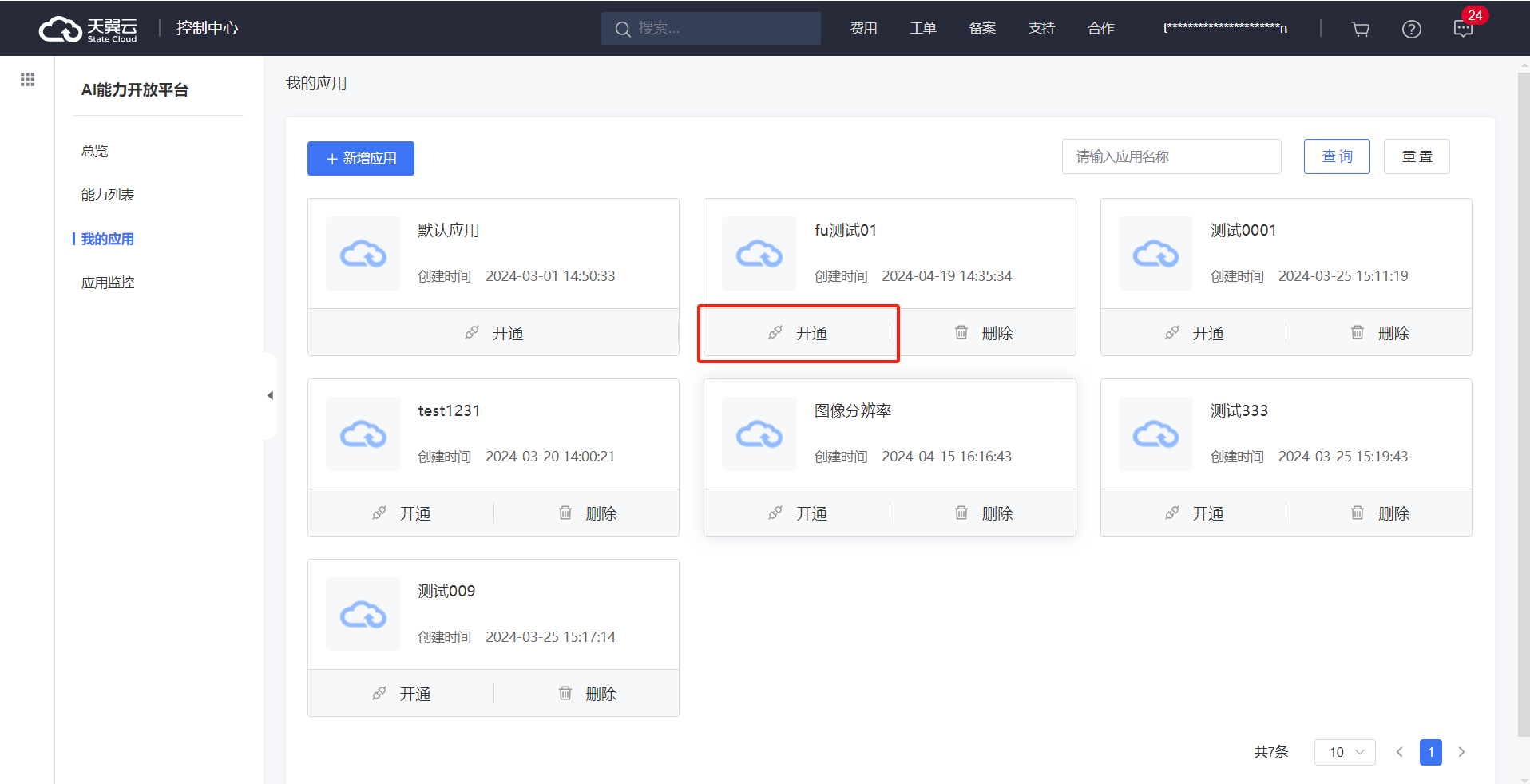Click the 新增应用 button
The width and height of the screenshot is (1530, 784).
pos(361,158)
